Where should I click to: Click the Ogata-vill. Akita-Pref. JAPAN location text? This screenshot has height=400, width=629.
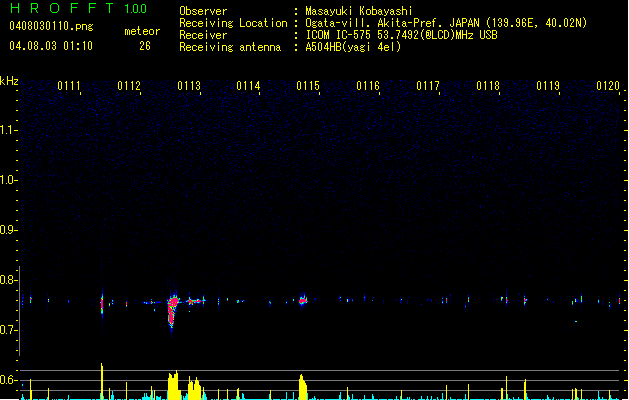446,23
